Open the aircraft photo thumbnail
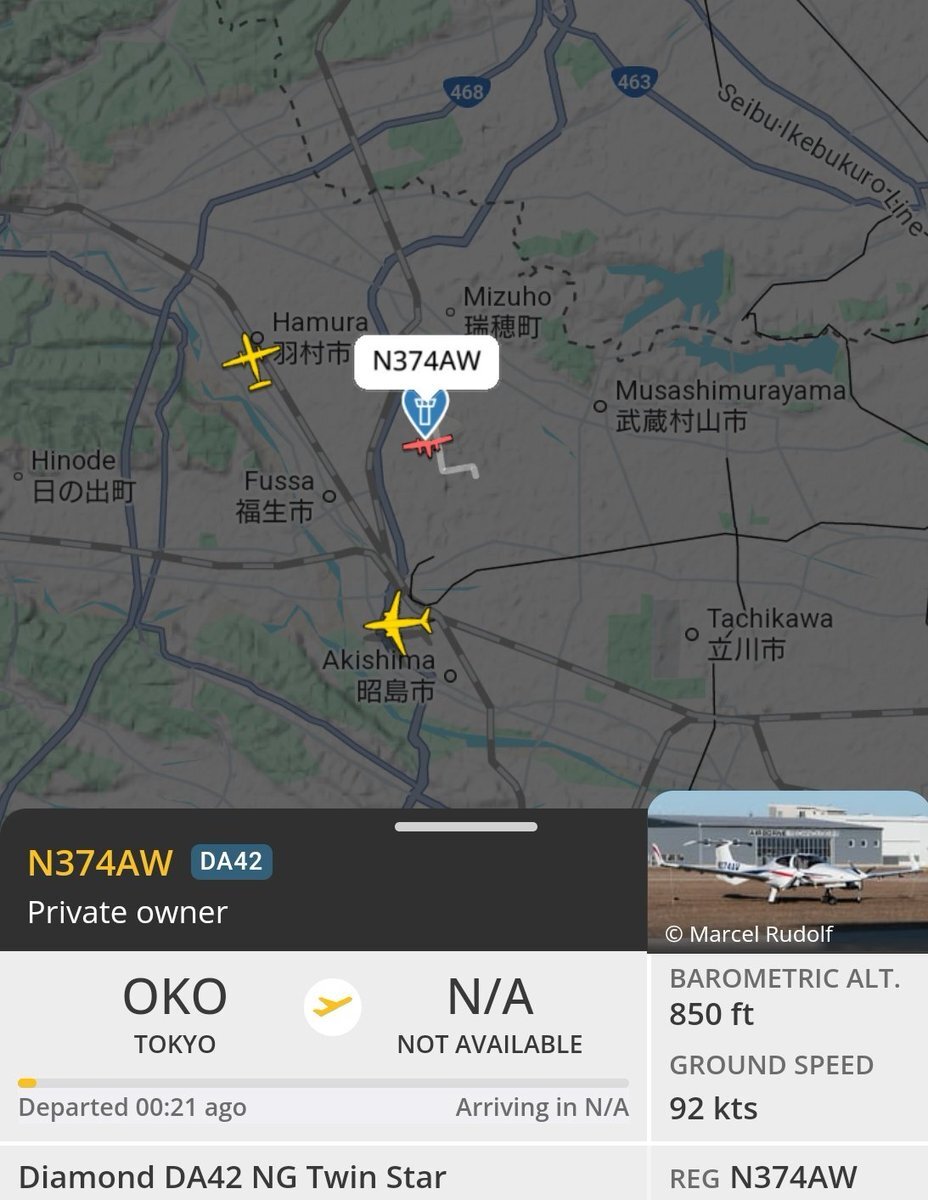Image resolution: width=928 pixels, height=1200 pixels. tap(788, 871)
